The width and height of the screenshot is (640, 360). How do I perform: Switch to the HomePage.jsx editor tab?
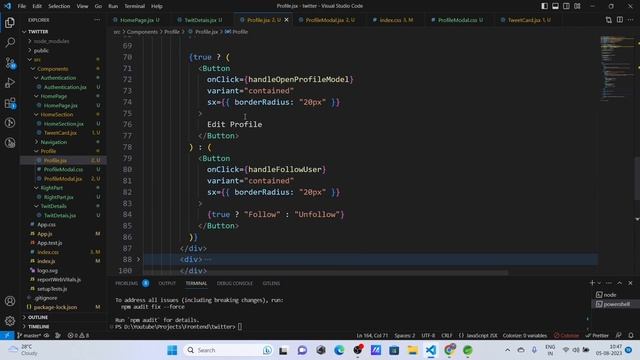(136, 20)
